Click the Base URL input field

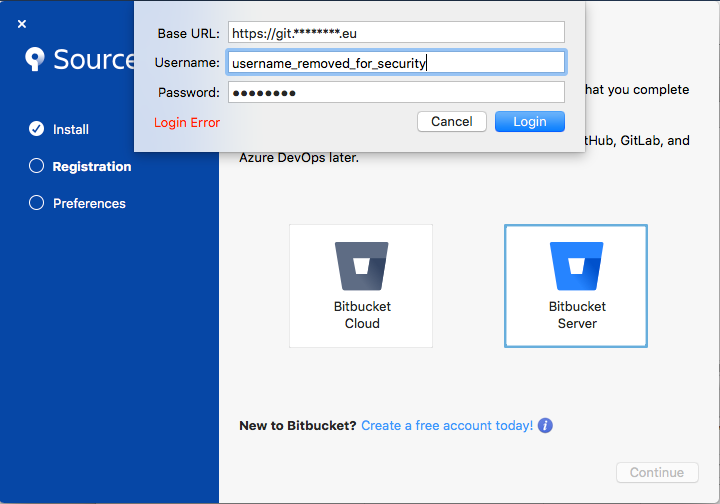point(396,33)
